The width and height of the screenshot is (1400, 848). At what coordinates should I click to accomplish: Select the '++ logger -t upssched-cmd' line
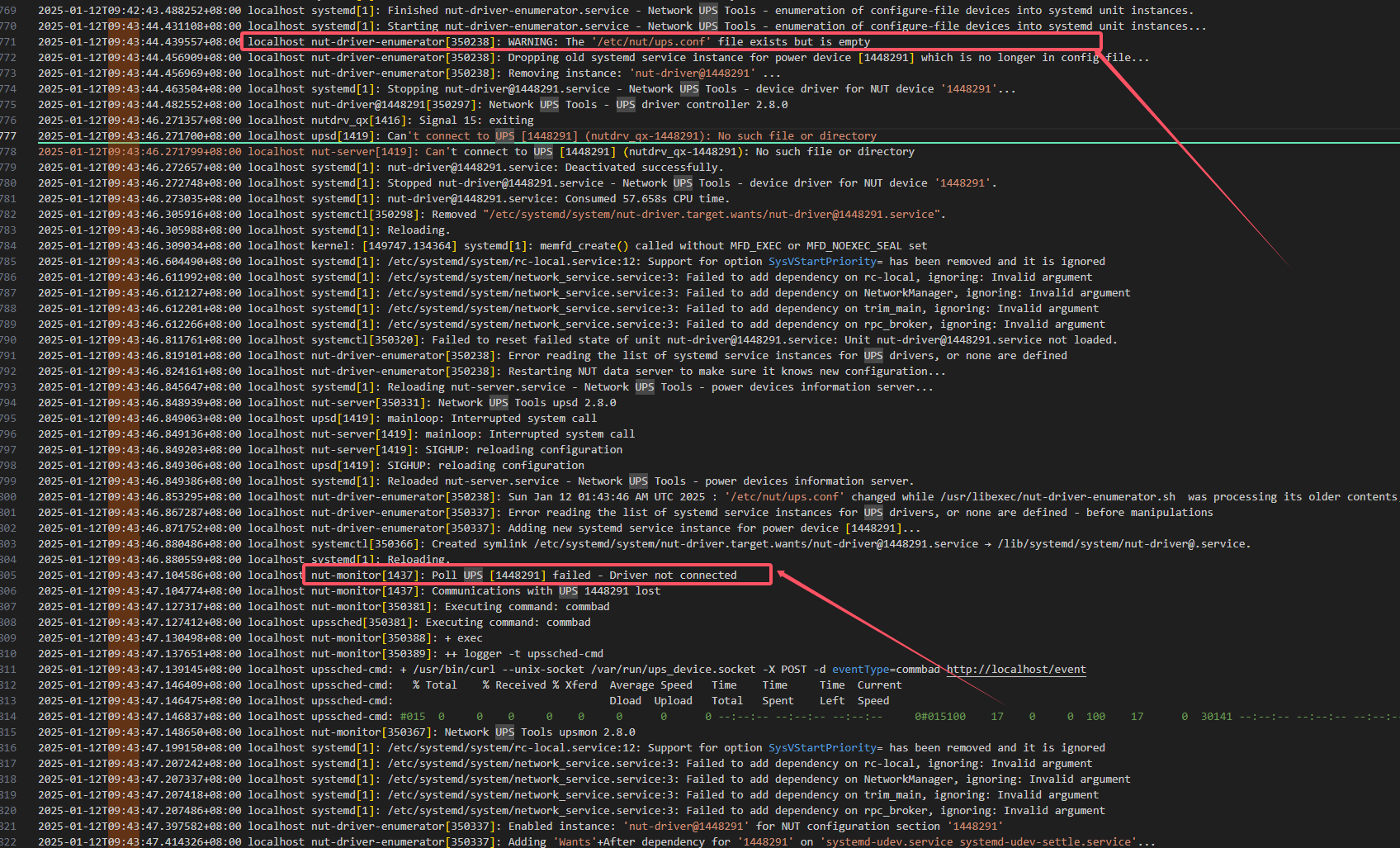click(320, 654)
